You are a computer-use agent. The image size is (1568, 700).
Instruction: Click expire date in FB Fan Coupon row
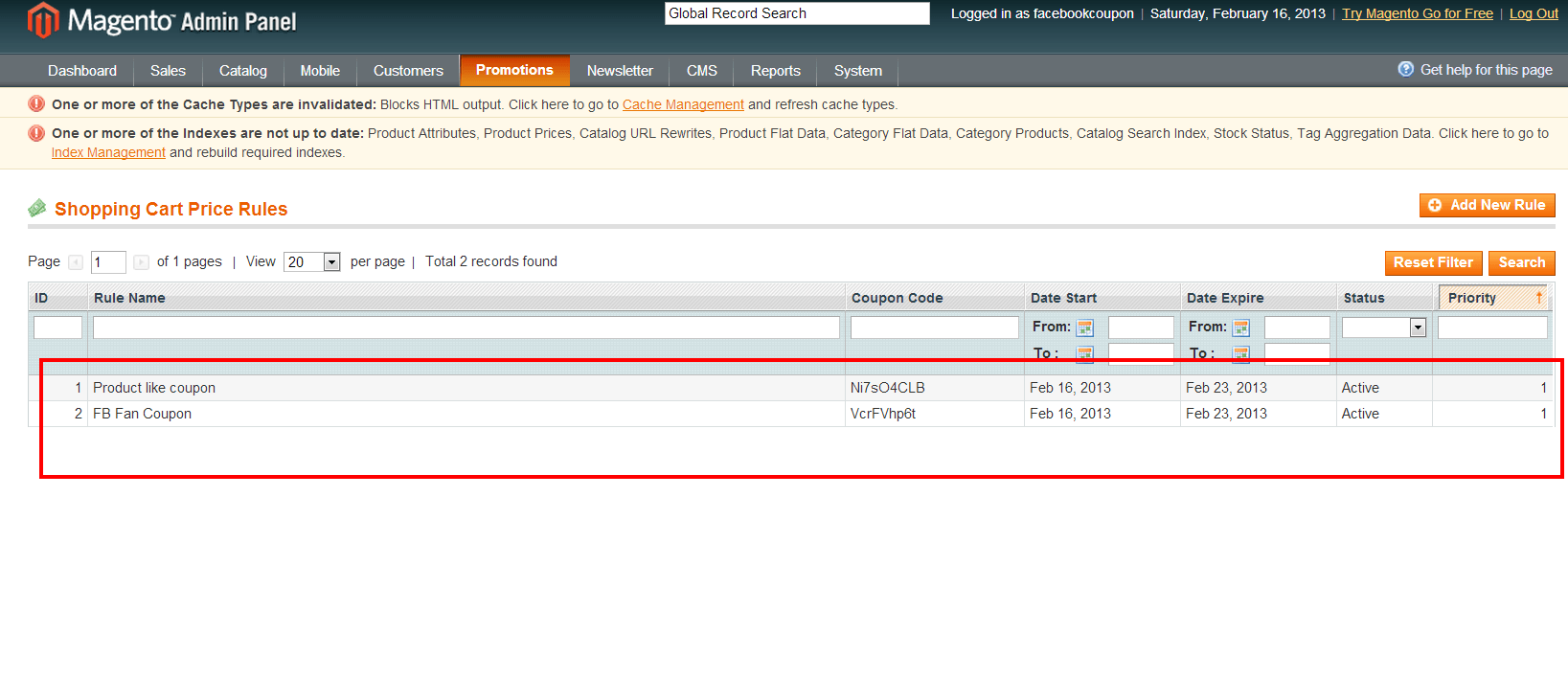tap(1226, 414)
